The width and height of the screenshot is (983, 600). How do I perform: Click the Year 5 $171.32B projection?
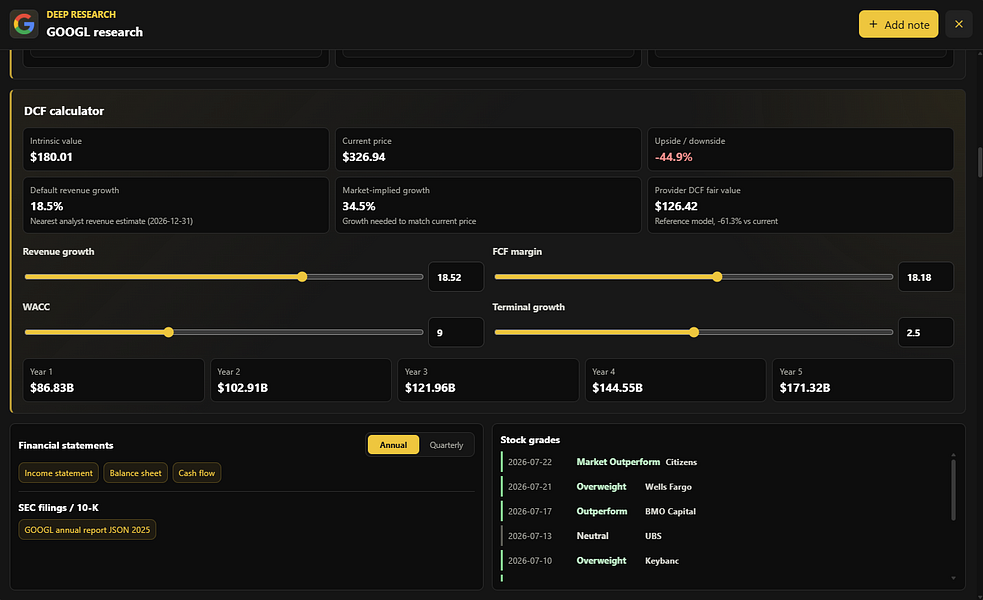coord(863,380)
